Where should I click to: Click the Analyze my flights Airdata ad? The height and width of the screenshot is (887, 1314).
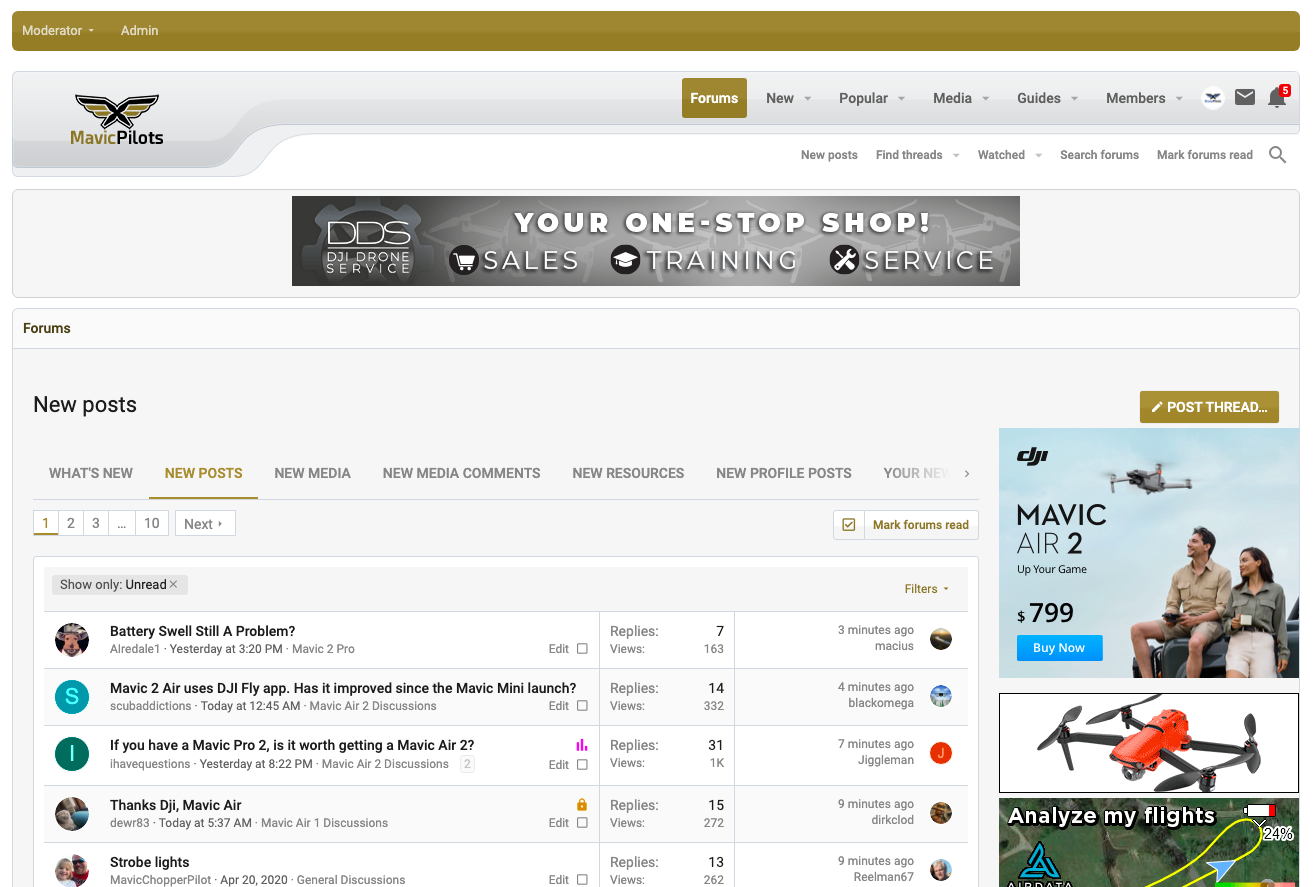[1149, 842]
